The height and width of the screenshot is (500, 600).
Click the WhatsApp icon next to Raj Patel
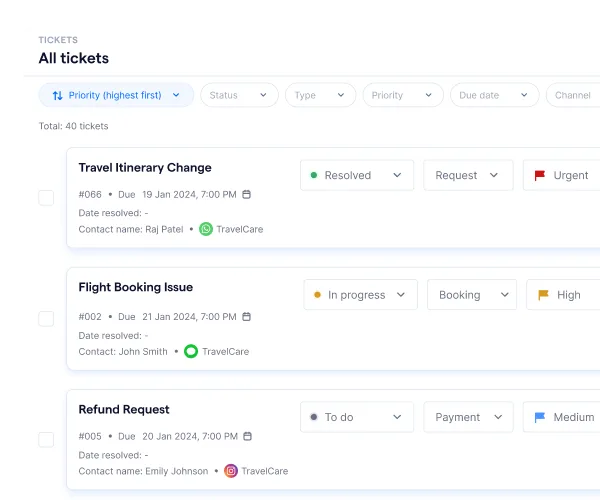(x=206, y=229)
